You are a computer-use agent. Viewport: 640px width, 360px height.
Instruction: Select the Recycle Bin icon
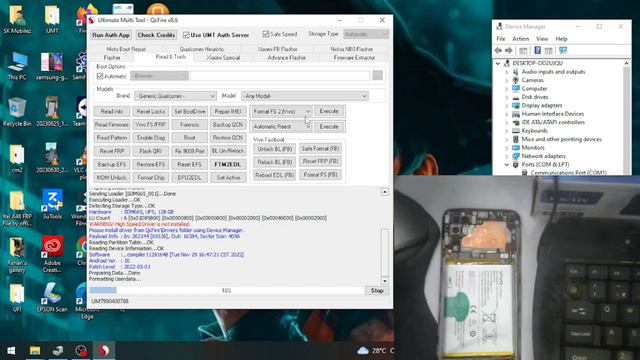[x=17, y=112]
